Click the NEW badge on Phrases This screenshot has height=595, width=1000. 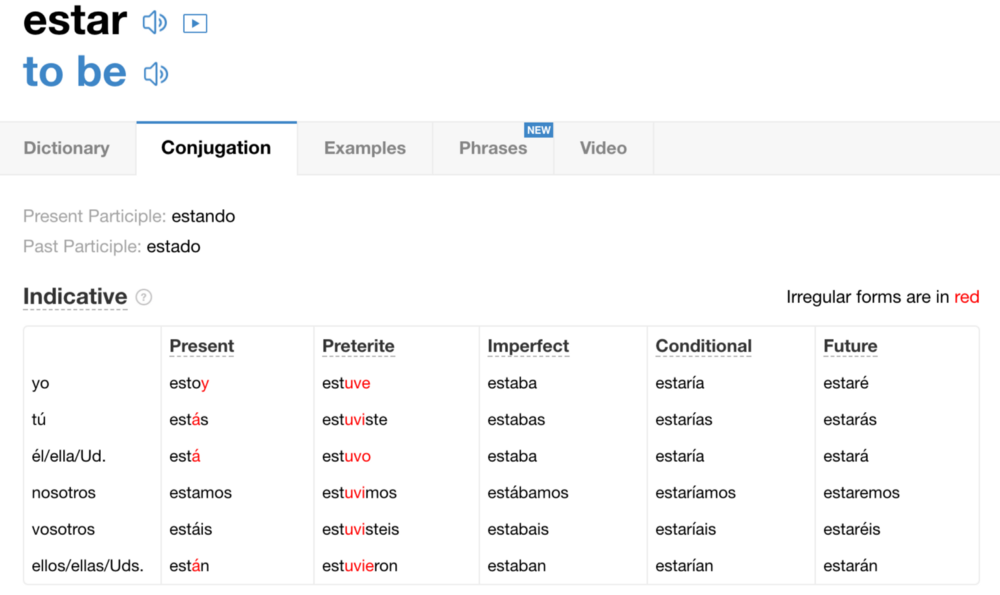pos(539,130)
